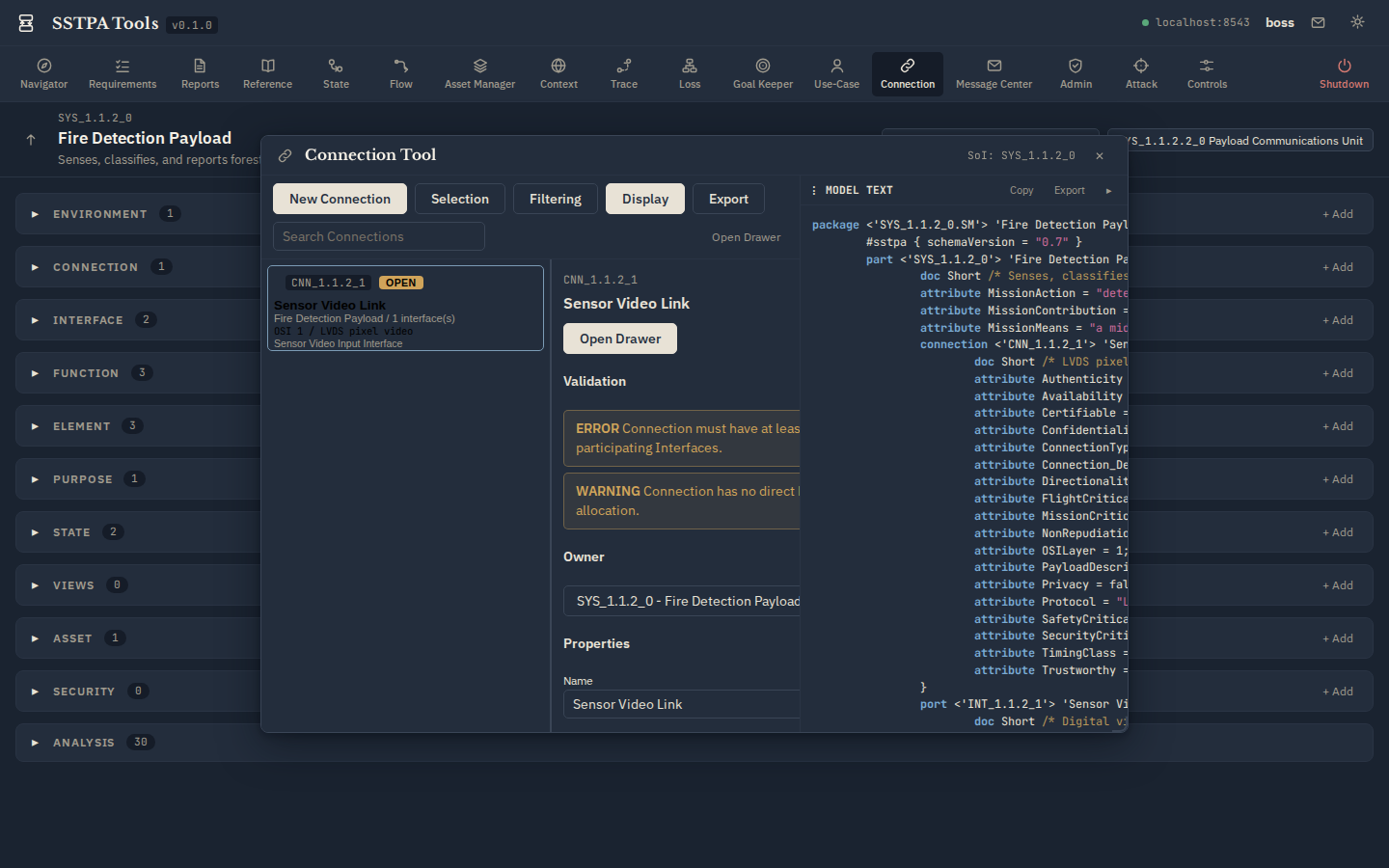Open the Navigator tool

[44, 73]
